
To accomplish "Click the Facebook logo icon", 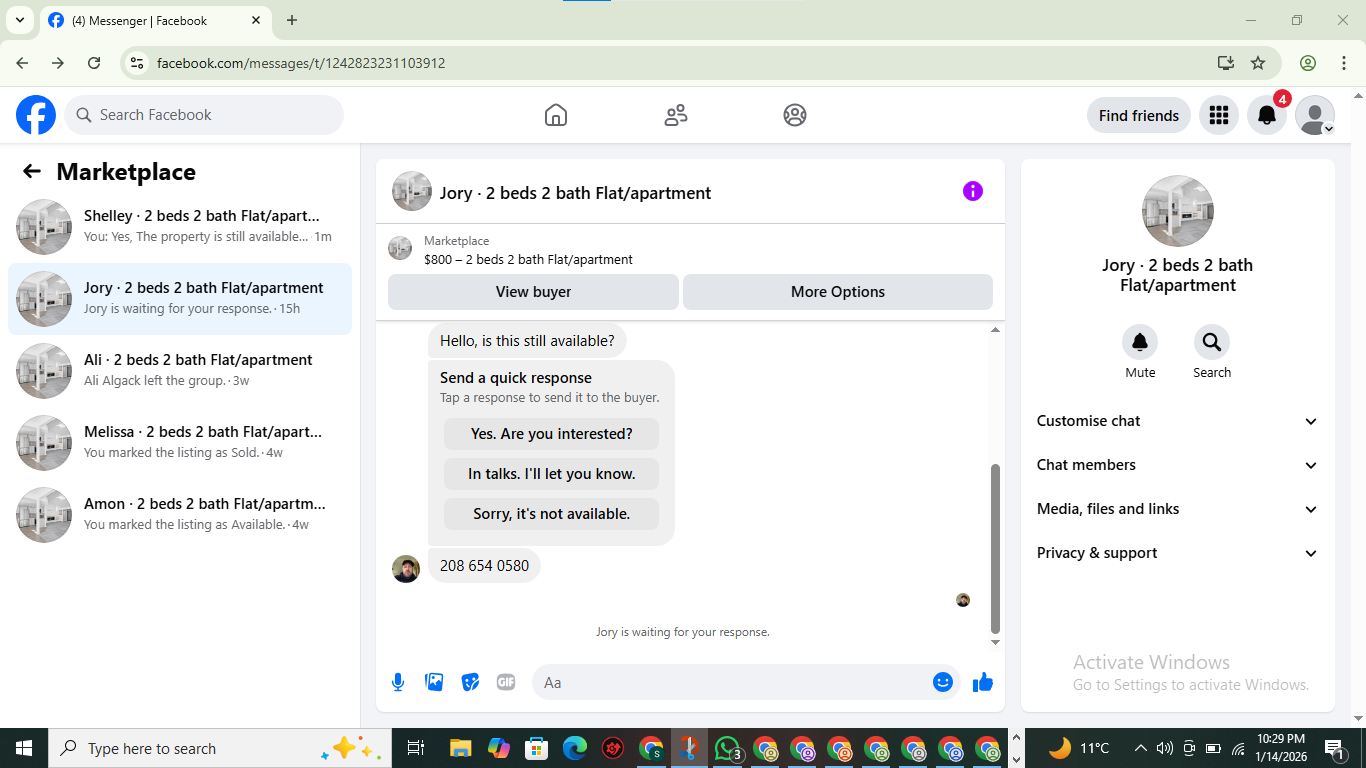I will coord(36,115).
